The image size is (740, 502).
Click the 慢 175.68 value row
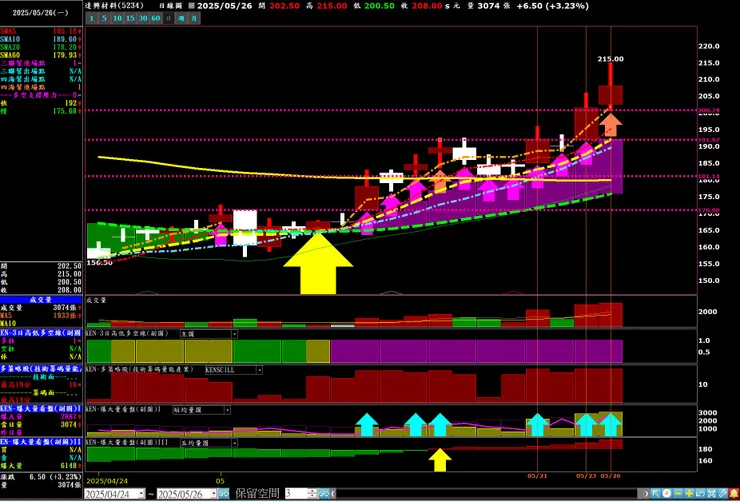pos(41,111)
